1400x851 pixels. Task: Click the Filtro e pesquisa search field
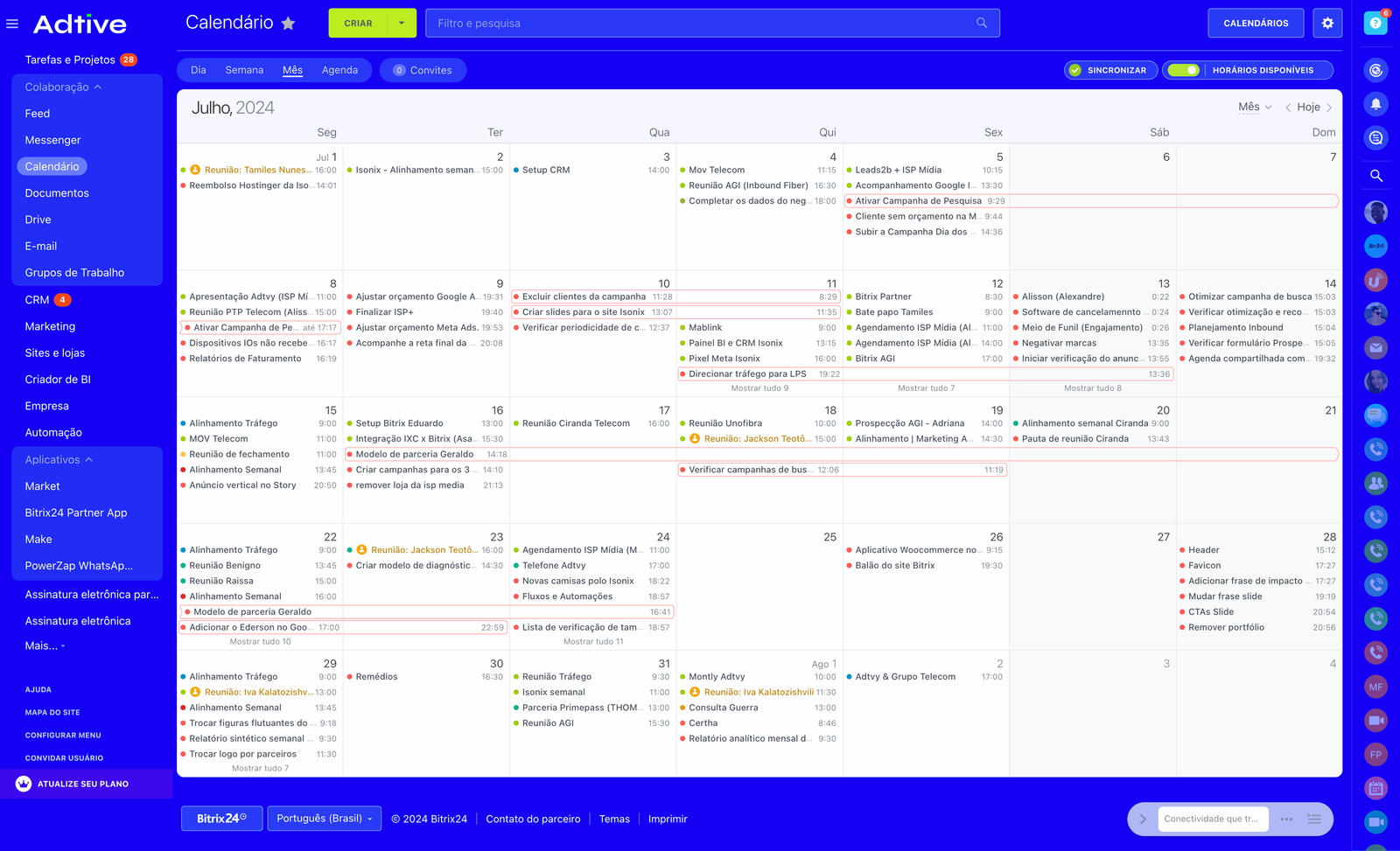[700, 24]
